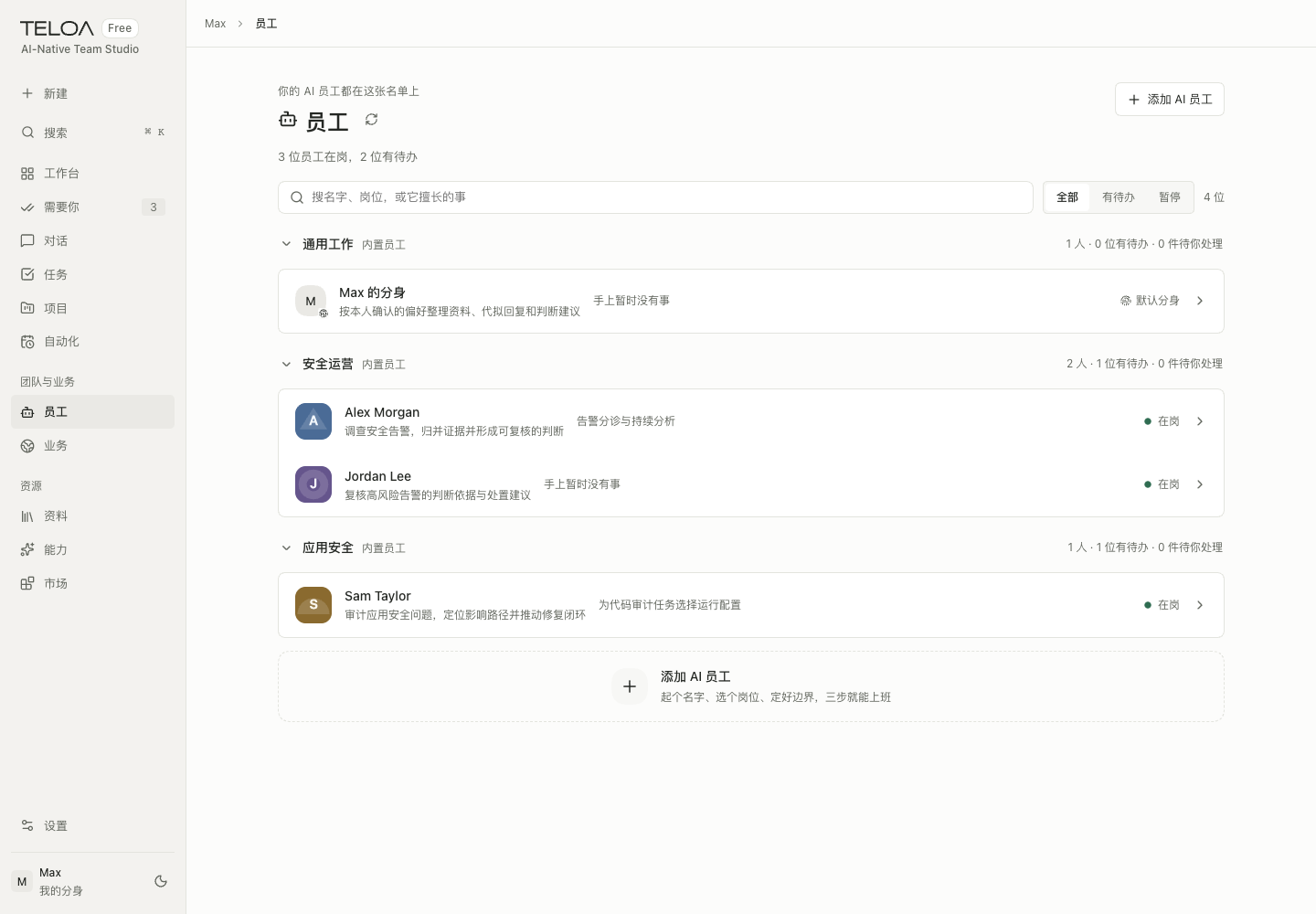Toggle dark mode moon icon
Image resolution: width=1316 pixels, height=914 pixels.
click(161, 881)
